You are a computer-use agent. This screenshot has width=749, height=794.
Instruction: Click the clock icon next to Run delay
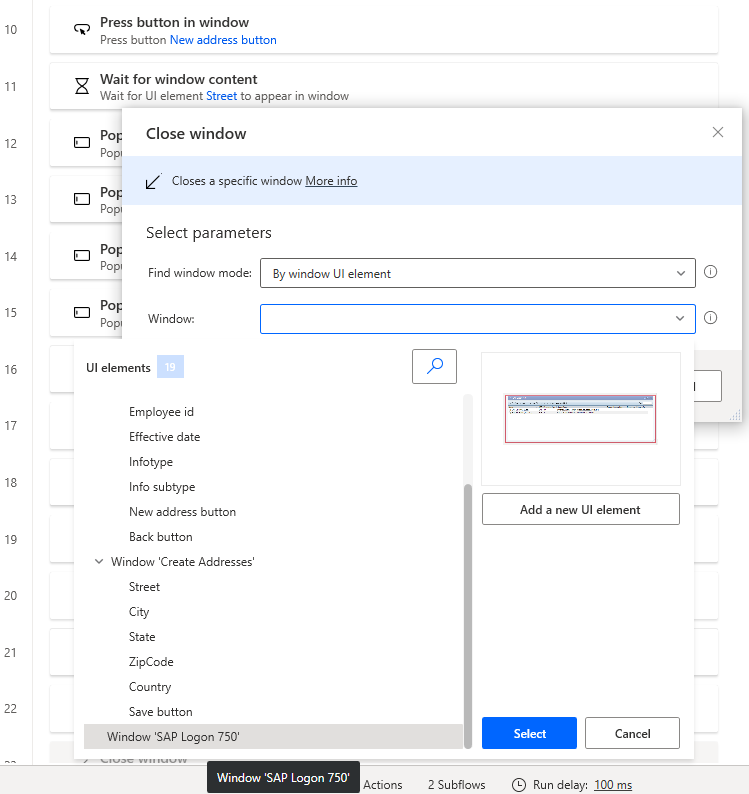(519, 785)
